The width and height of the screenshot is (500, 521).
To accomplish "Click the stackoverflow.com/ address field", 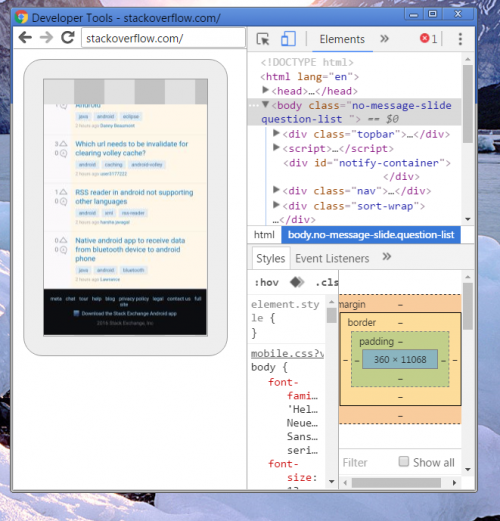I will pyautogui.click(x=163, y=38).
